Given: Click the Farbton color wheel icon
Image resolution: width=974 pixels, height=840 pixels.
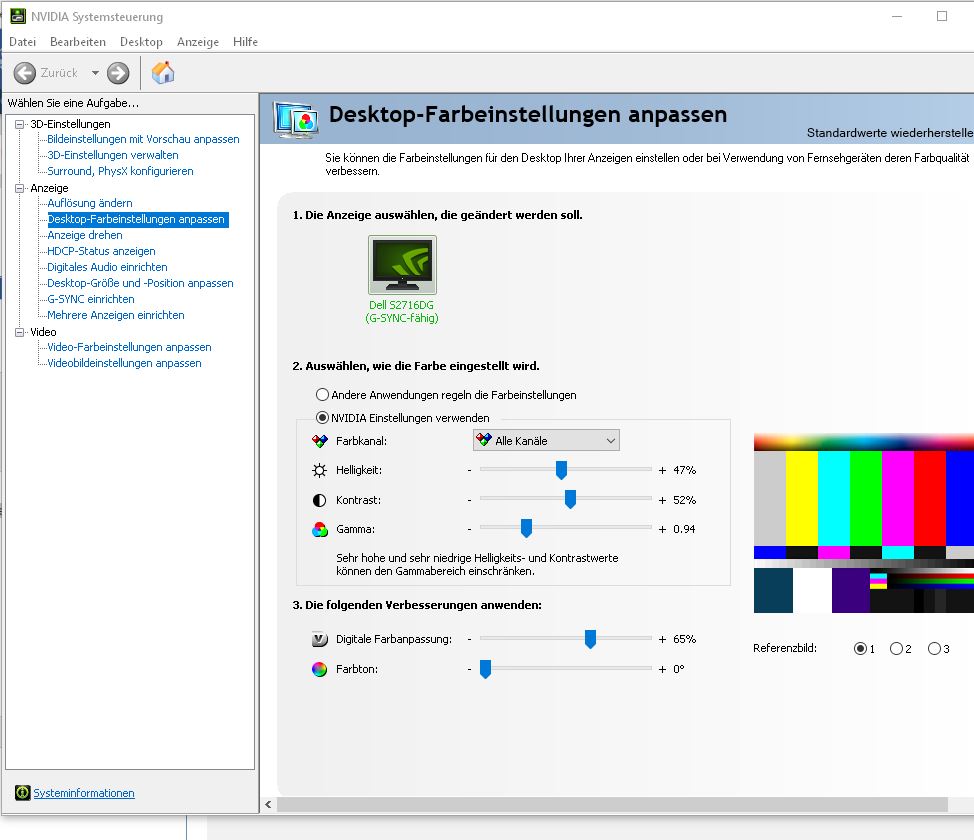Looking at the screenshot, I should coord(319,669).
